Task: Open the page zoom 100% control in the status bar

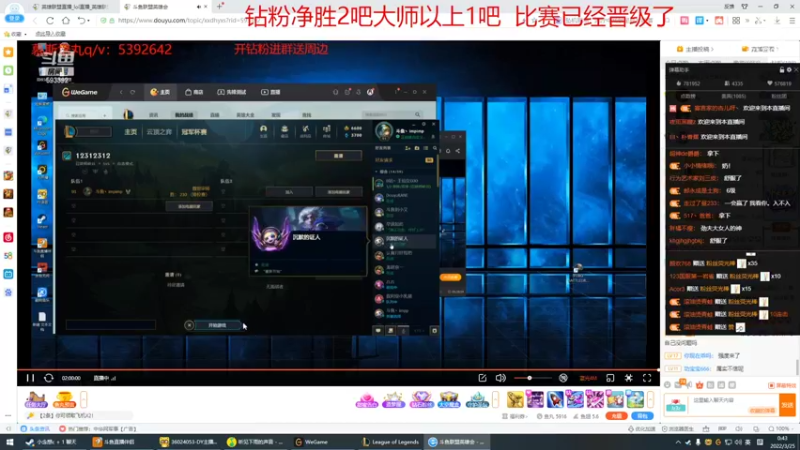Action: tap(779, 429)
